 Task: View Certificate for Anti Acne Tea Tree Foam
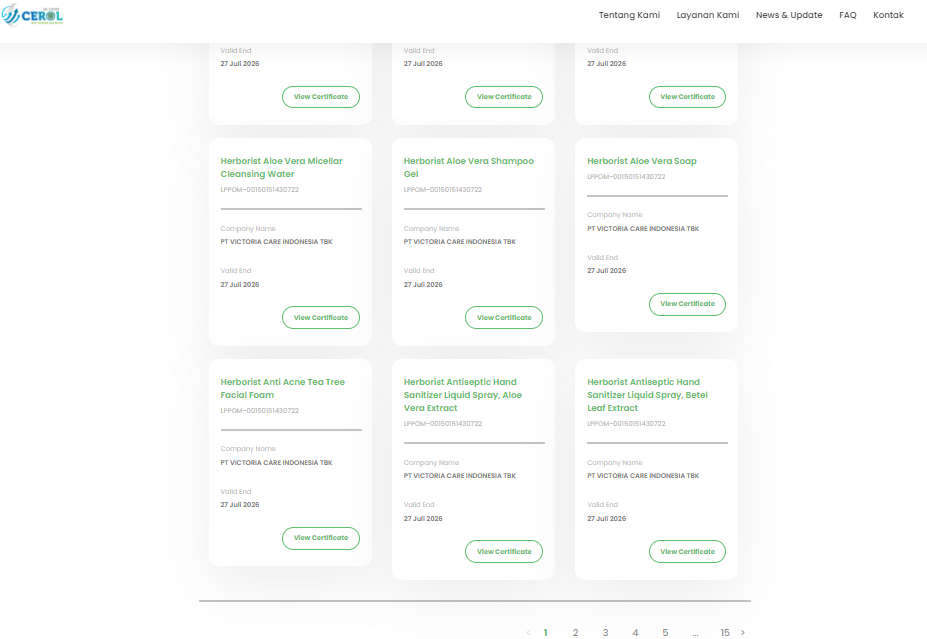coord(321,538)
